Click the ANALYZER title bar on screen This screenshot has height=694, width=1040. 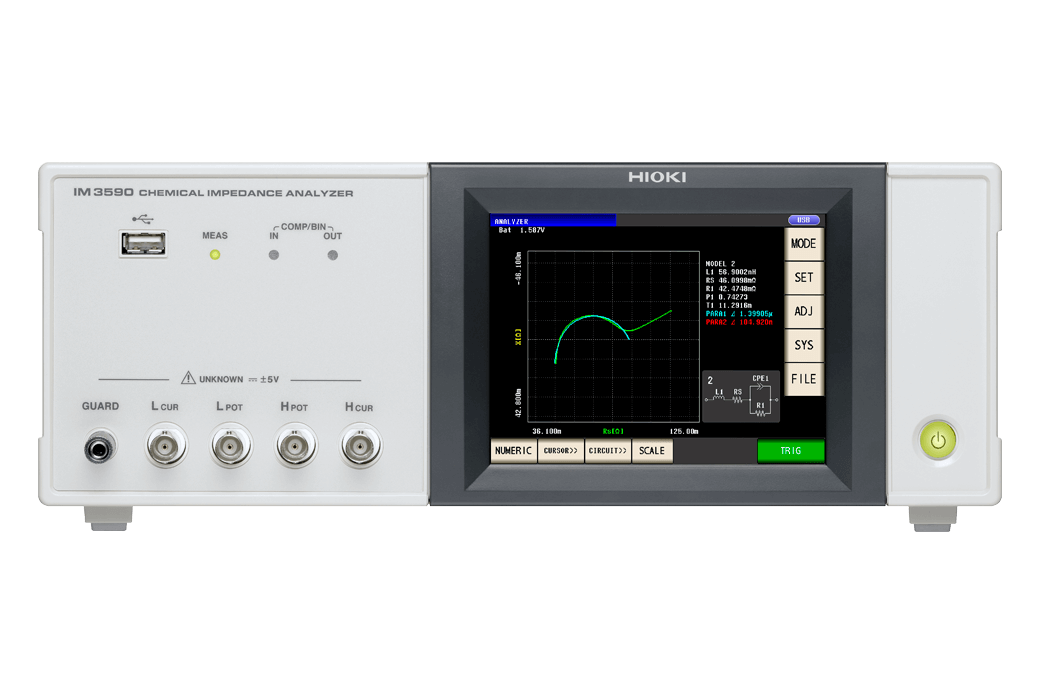[x=553, y=221]
